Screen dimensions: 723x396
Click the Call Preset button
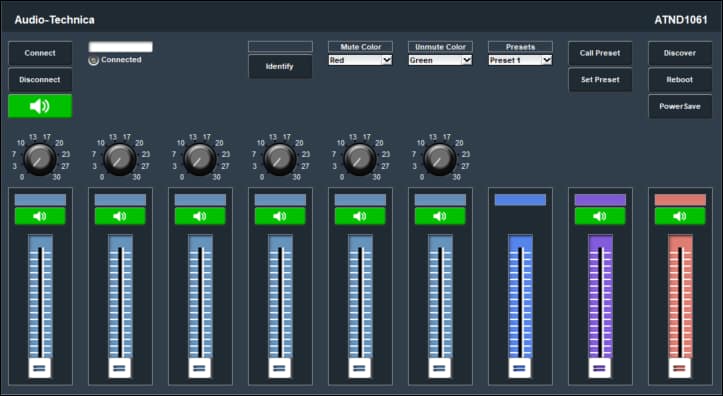pos(600,53)
